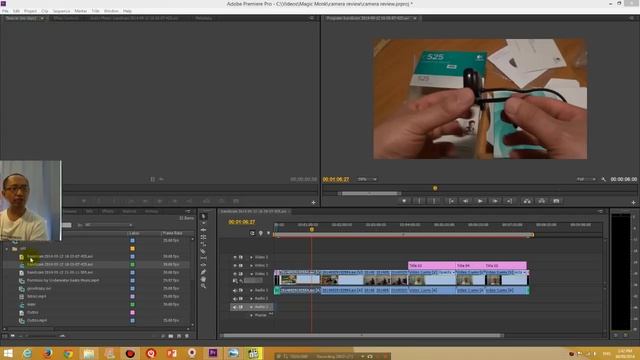Click the Lift button
Screen dimensions: 640x360
tap(527, 201)
